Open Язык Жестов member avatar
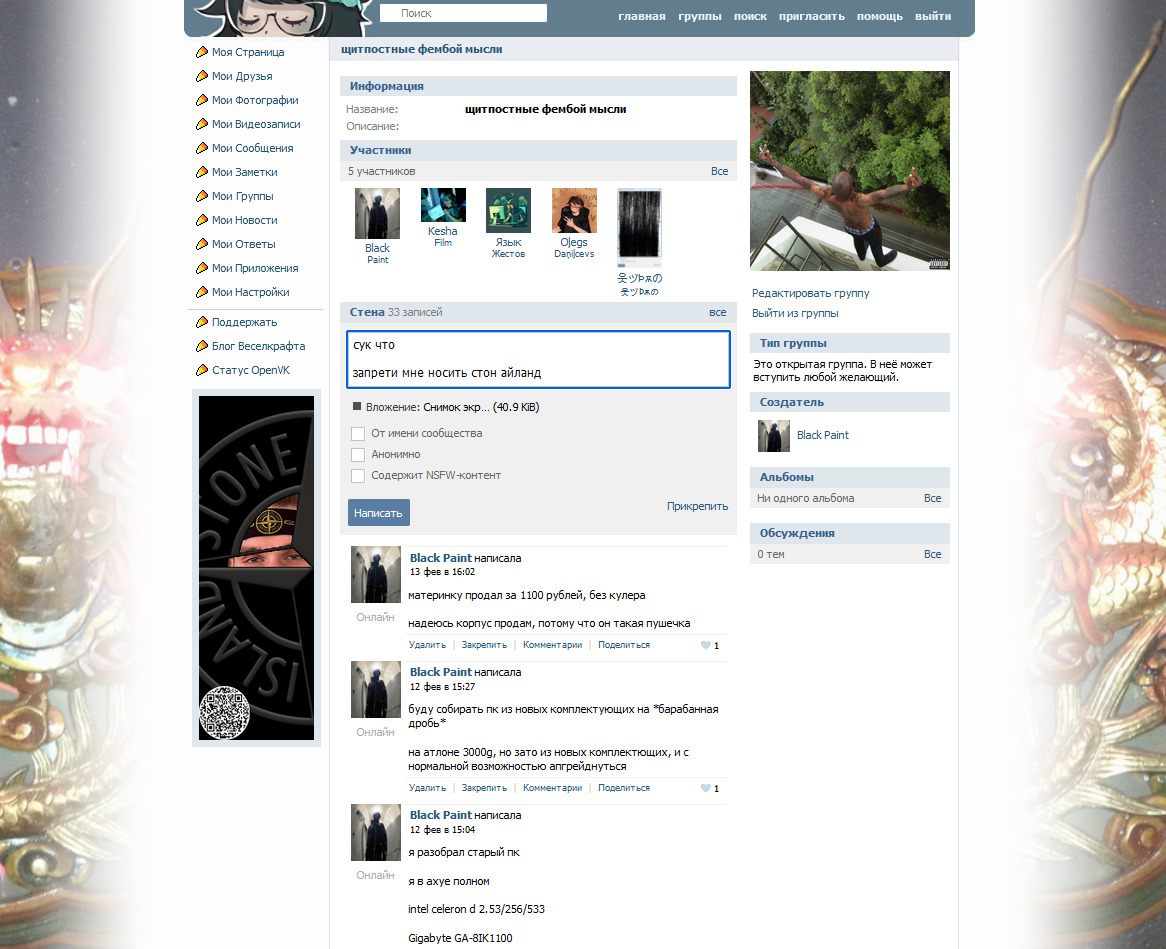The height and width of the screenshot is (949, 1166). tap(509, 210)
